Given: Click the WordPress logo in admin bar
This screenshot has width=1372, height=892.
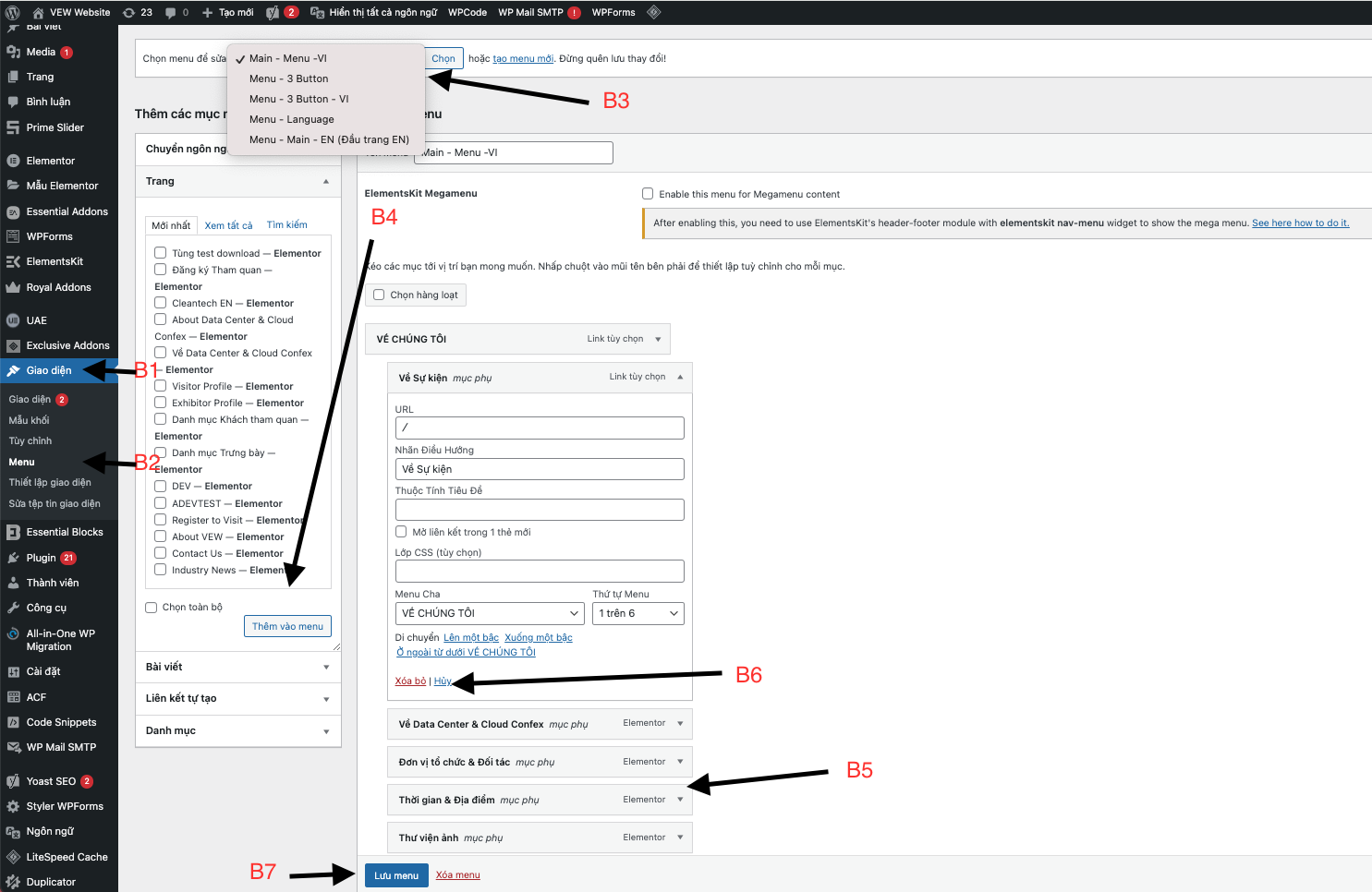Looking at the screenshot, I should 13,12.
